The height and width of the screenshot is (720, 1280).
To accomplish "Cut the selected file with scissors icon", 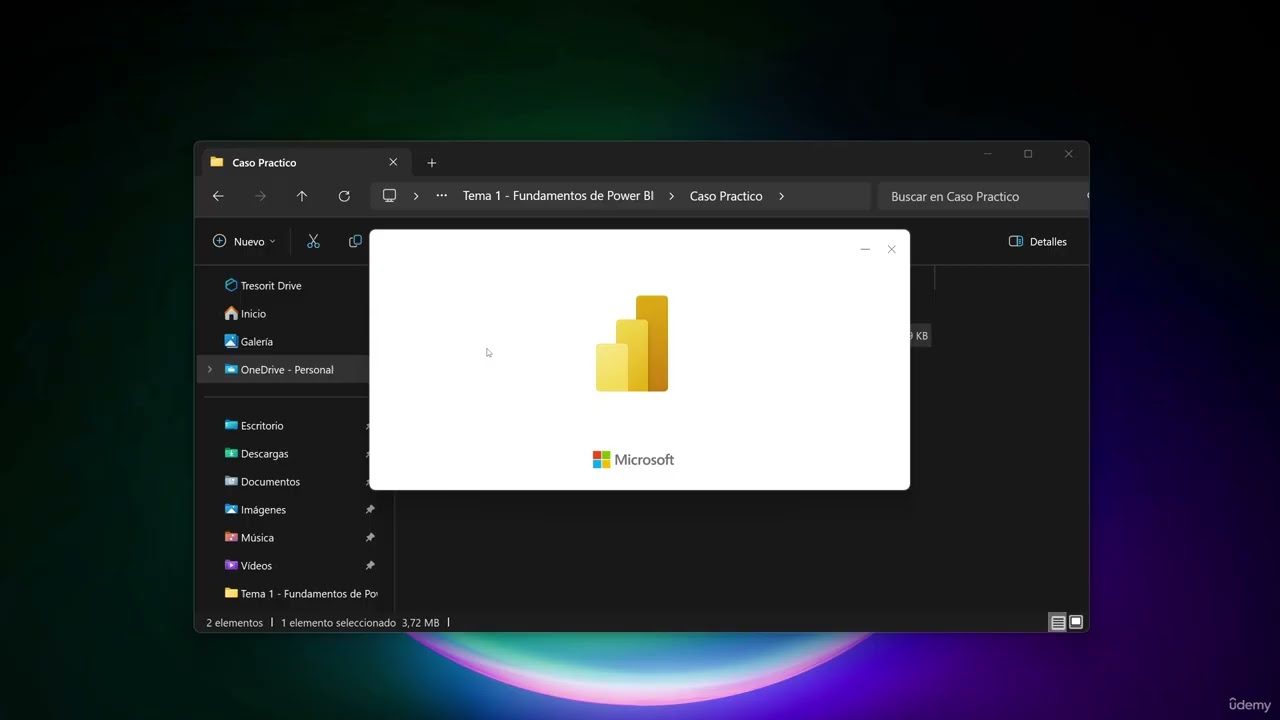I will coord(313,241).
